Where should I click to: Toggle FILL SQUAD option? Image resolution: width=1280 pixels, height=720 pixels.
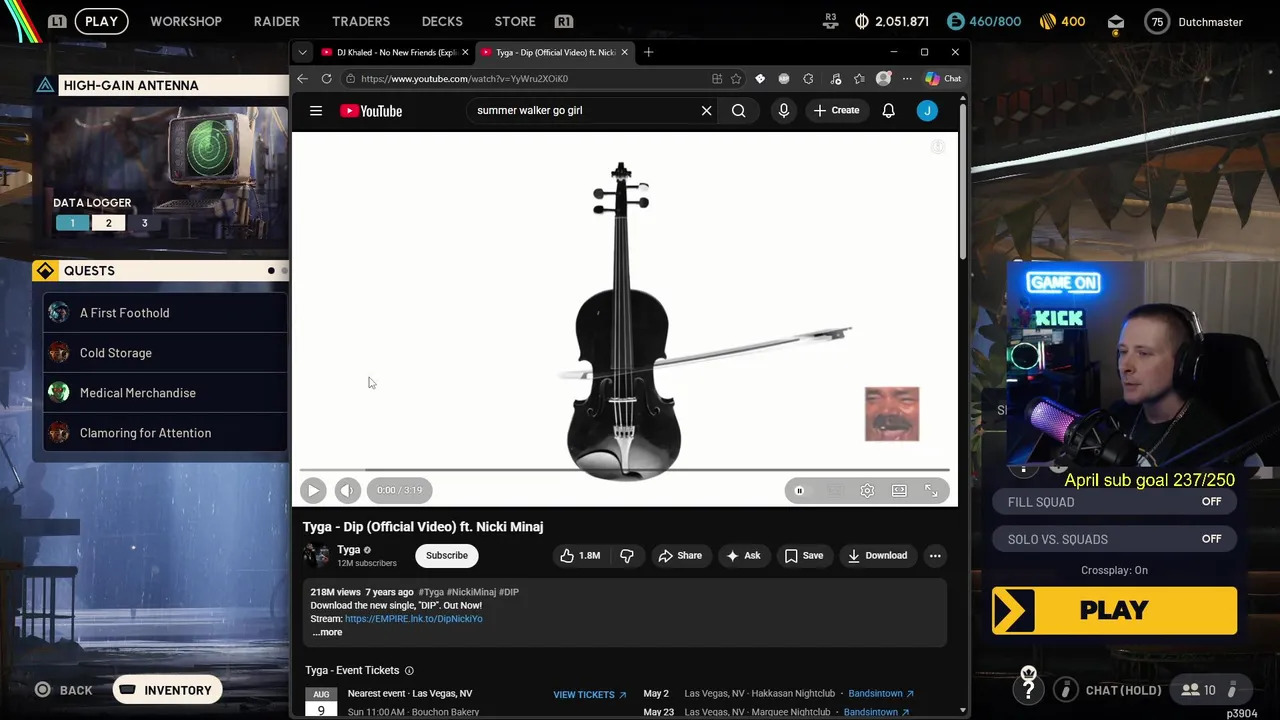[x=1115, y=502]
